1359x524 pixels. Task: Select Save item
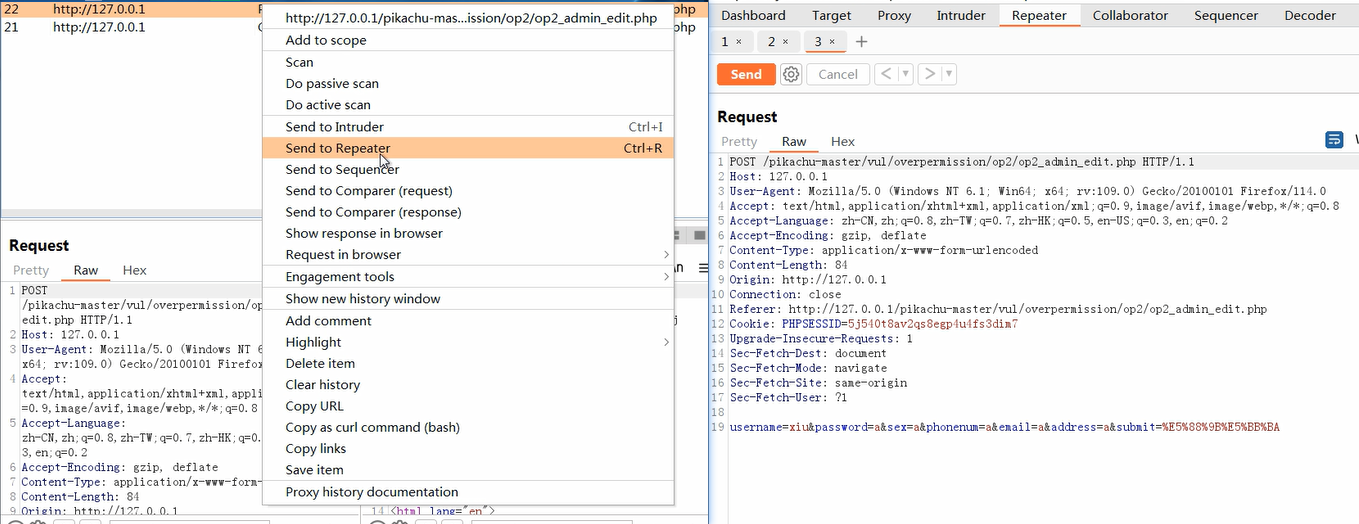468,470
